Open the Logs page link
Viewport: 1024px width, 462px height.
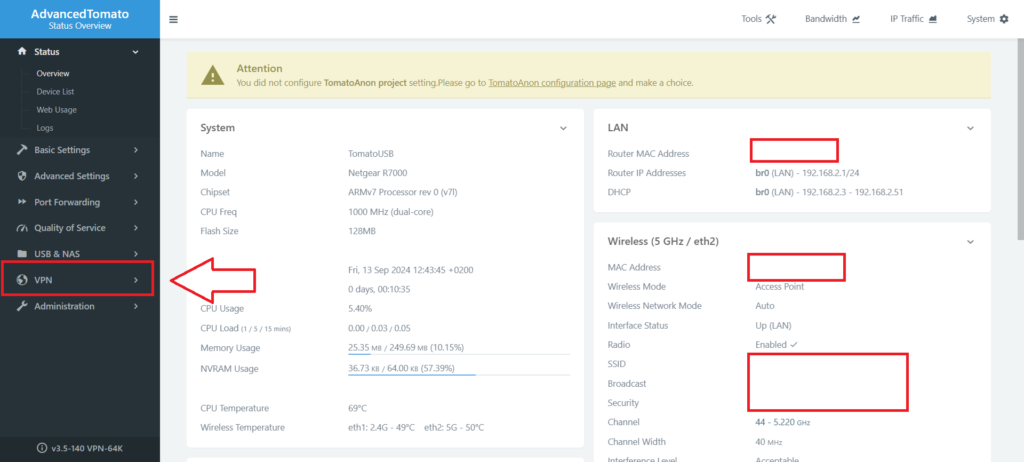(x=45, y=128)
